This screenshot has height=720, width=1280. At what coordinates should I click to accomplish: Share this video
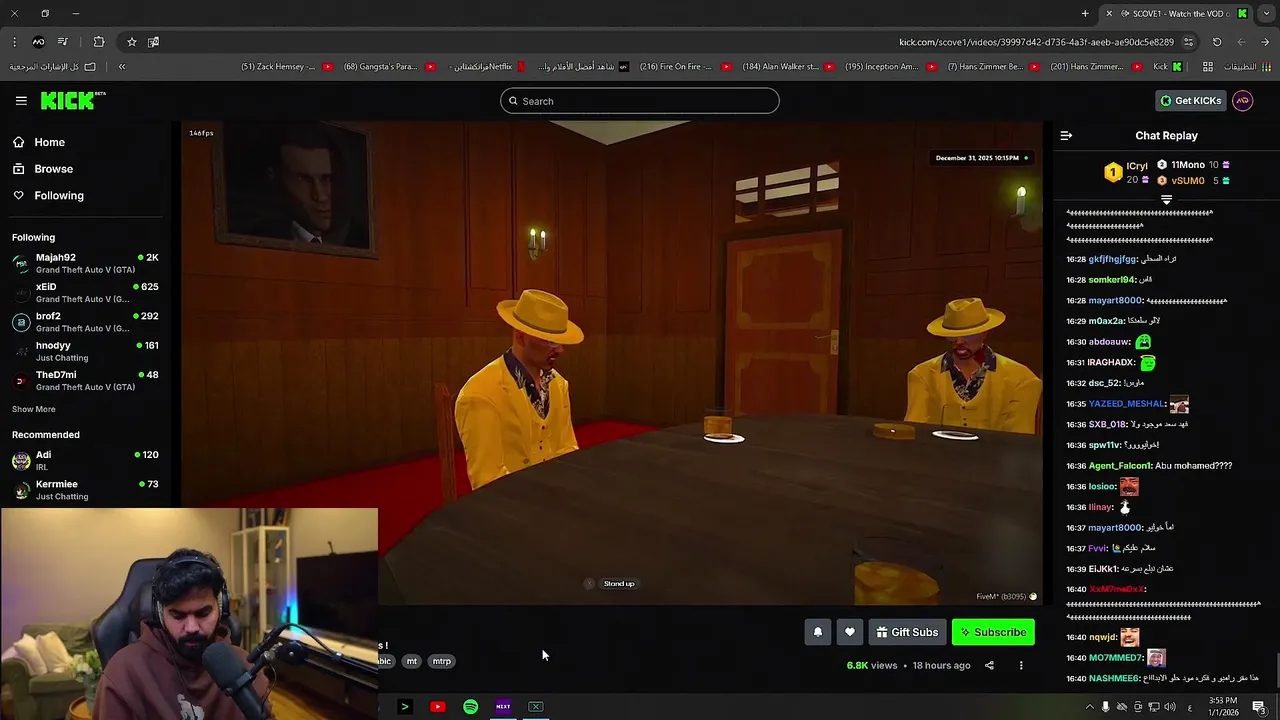(x=989, y=665)
